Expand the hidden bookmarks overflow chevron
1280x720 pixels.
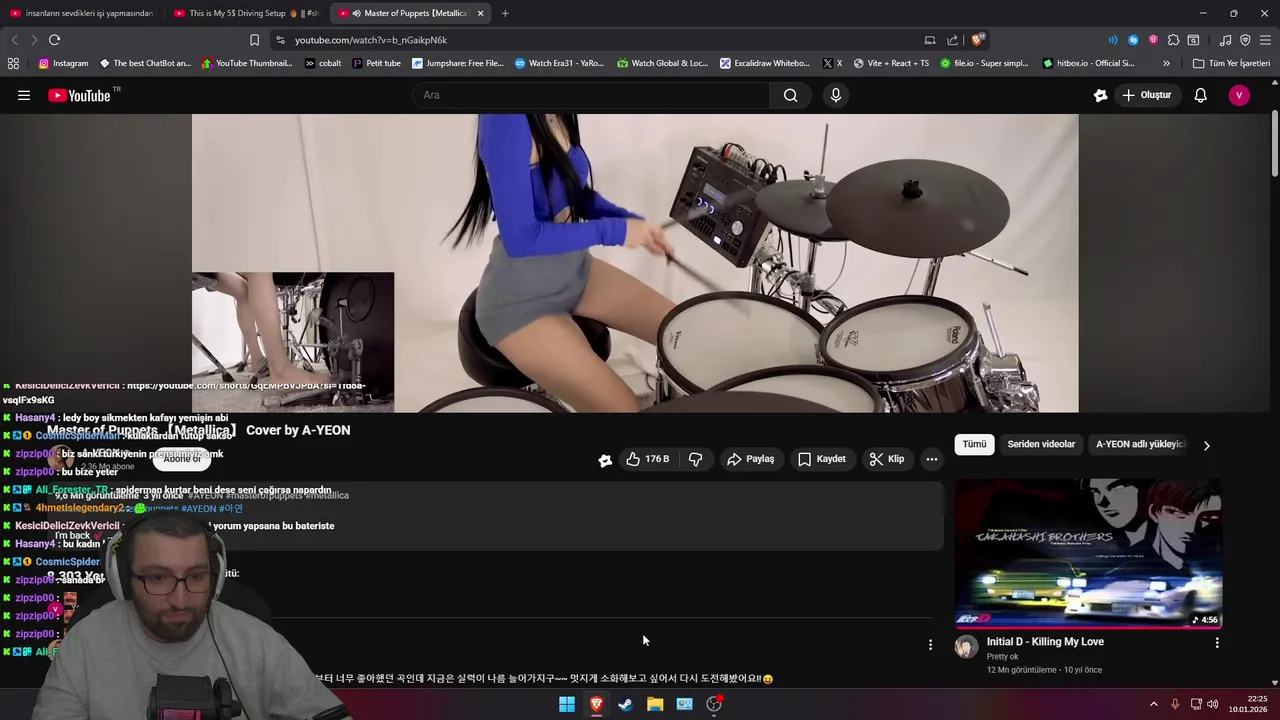1166,63
